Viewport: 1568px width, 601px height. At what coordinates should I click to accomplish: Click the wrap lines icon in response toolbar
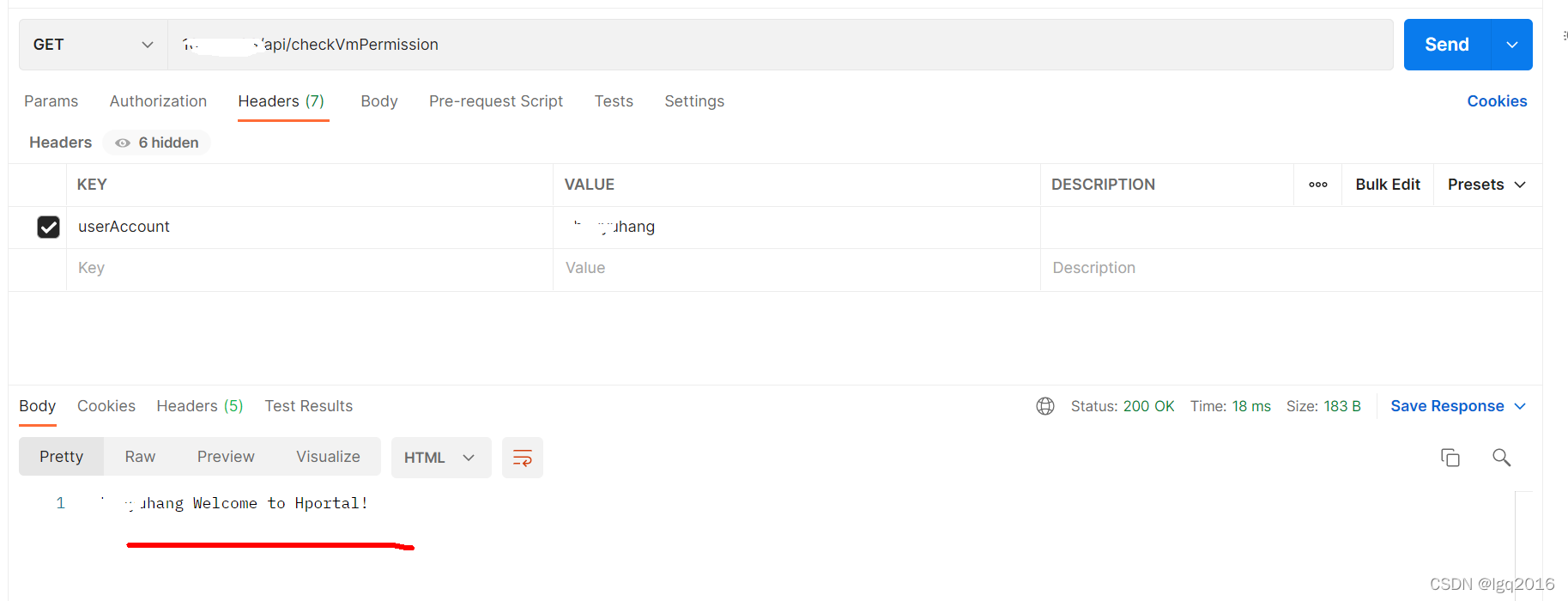[522, 458]
